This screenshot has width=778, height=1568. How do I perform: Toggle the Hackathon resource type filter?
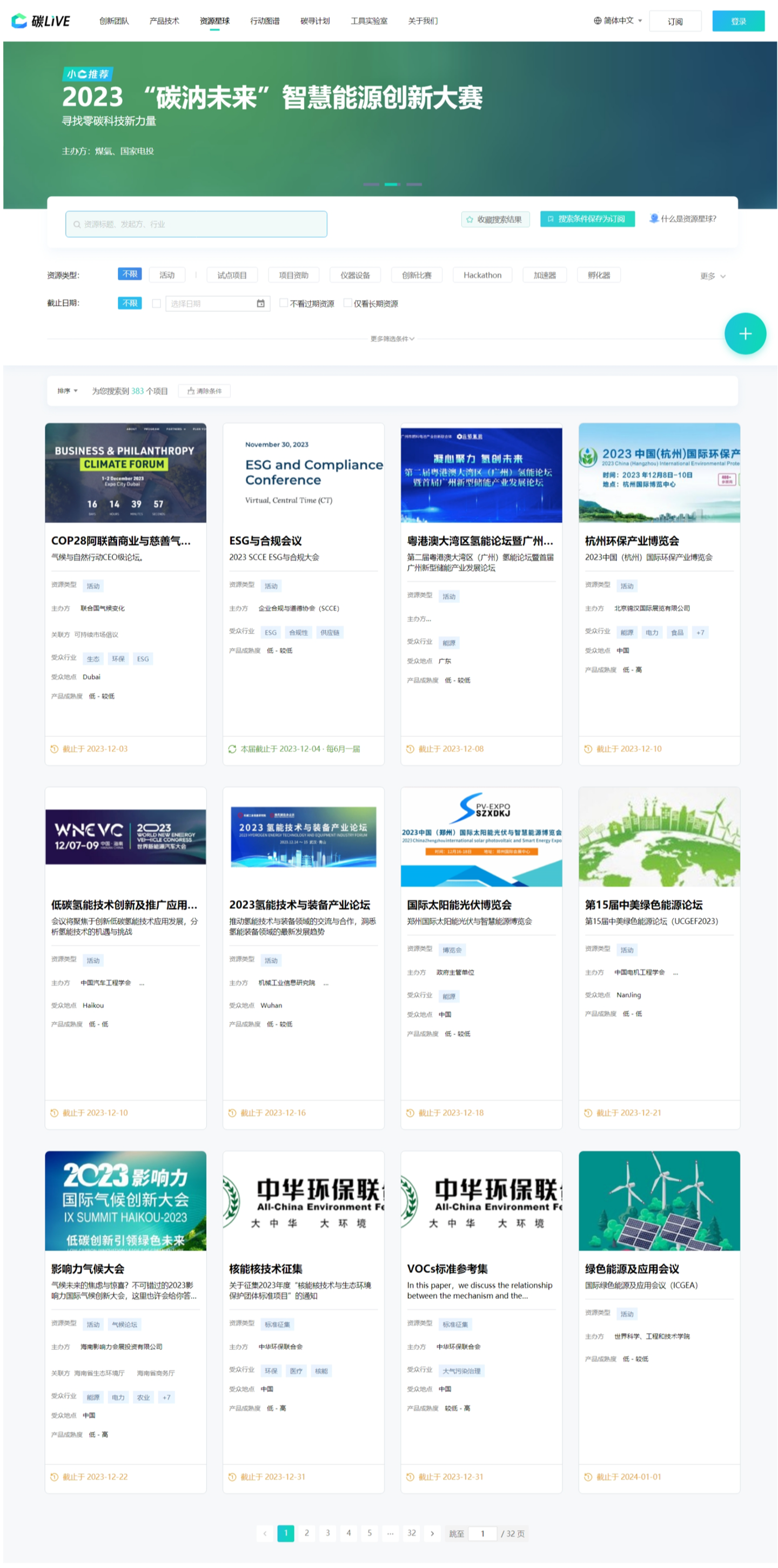point(482,275)
